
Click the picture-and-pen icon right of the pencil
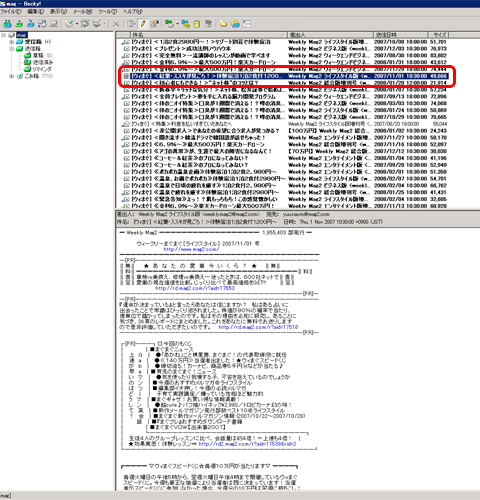154,24
